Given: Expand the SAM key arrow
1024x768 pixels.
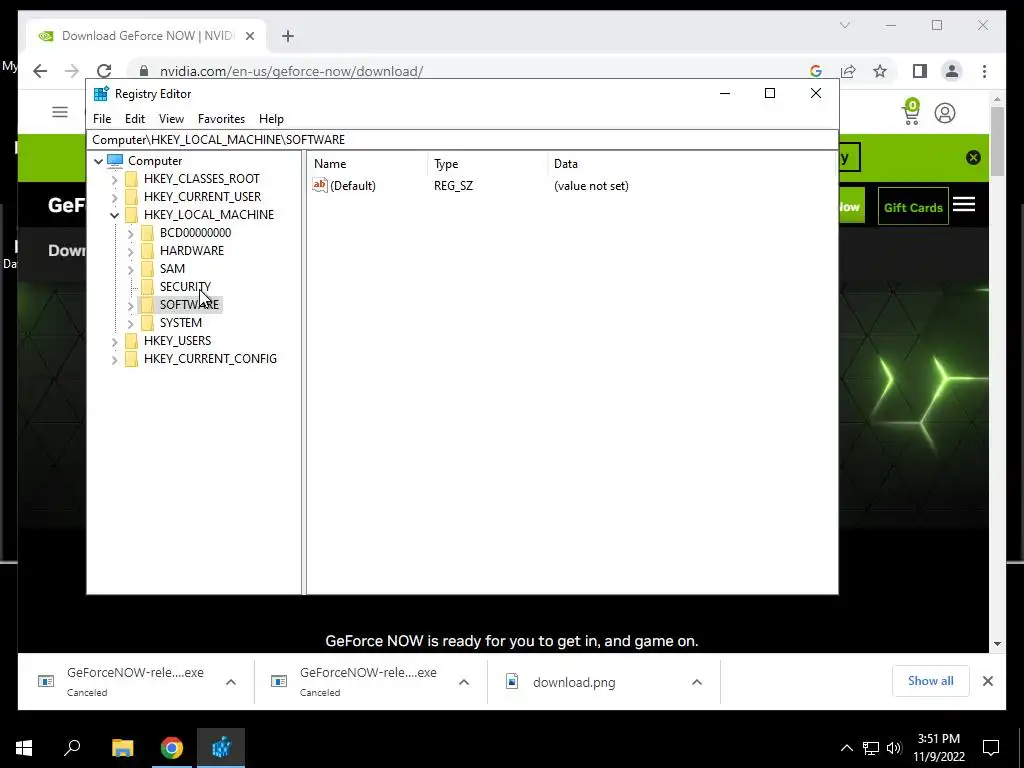Looking at the screenshot, I should click(x=130, y=269).
